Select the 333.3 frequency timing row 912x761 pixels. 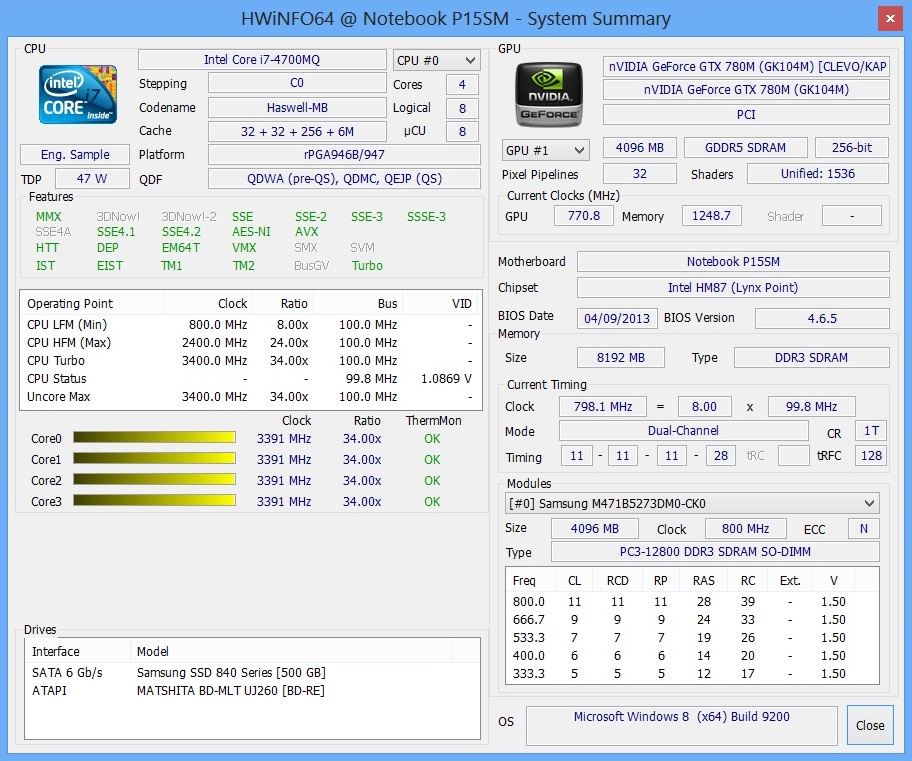692,674
